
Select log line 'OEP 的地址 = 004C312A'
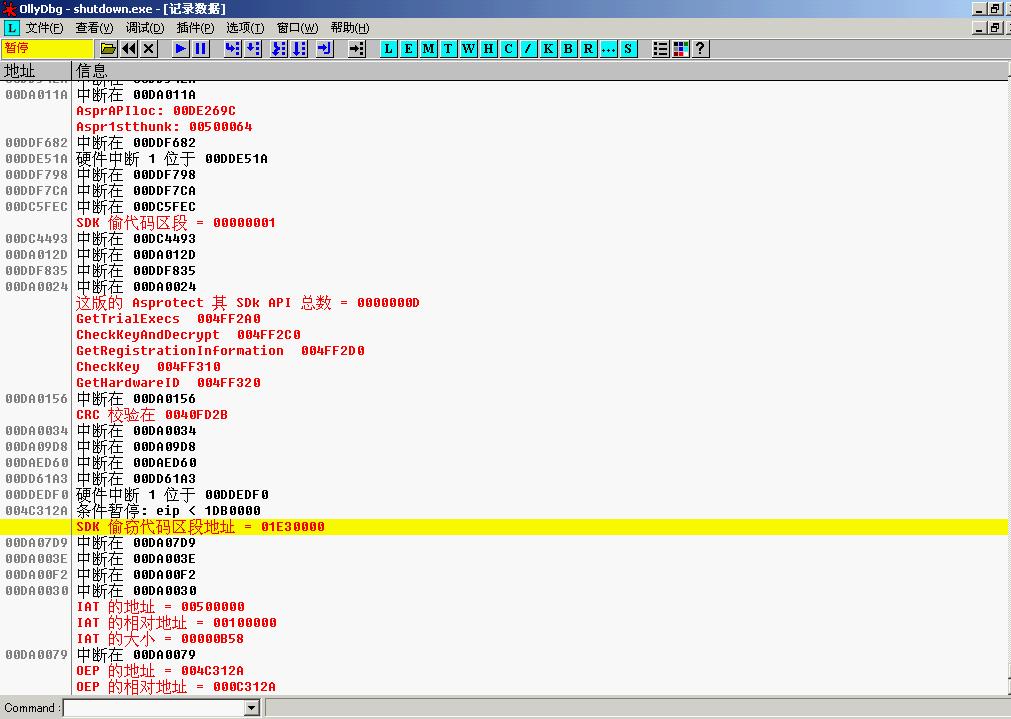click(160, 671)
